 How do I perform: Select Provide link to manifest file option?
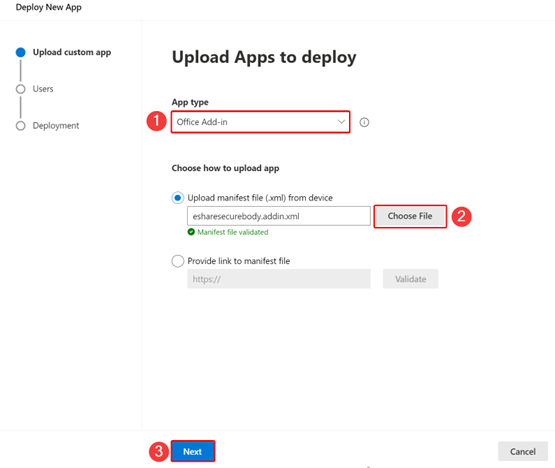point(178,261)
